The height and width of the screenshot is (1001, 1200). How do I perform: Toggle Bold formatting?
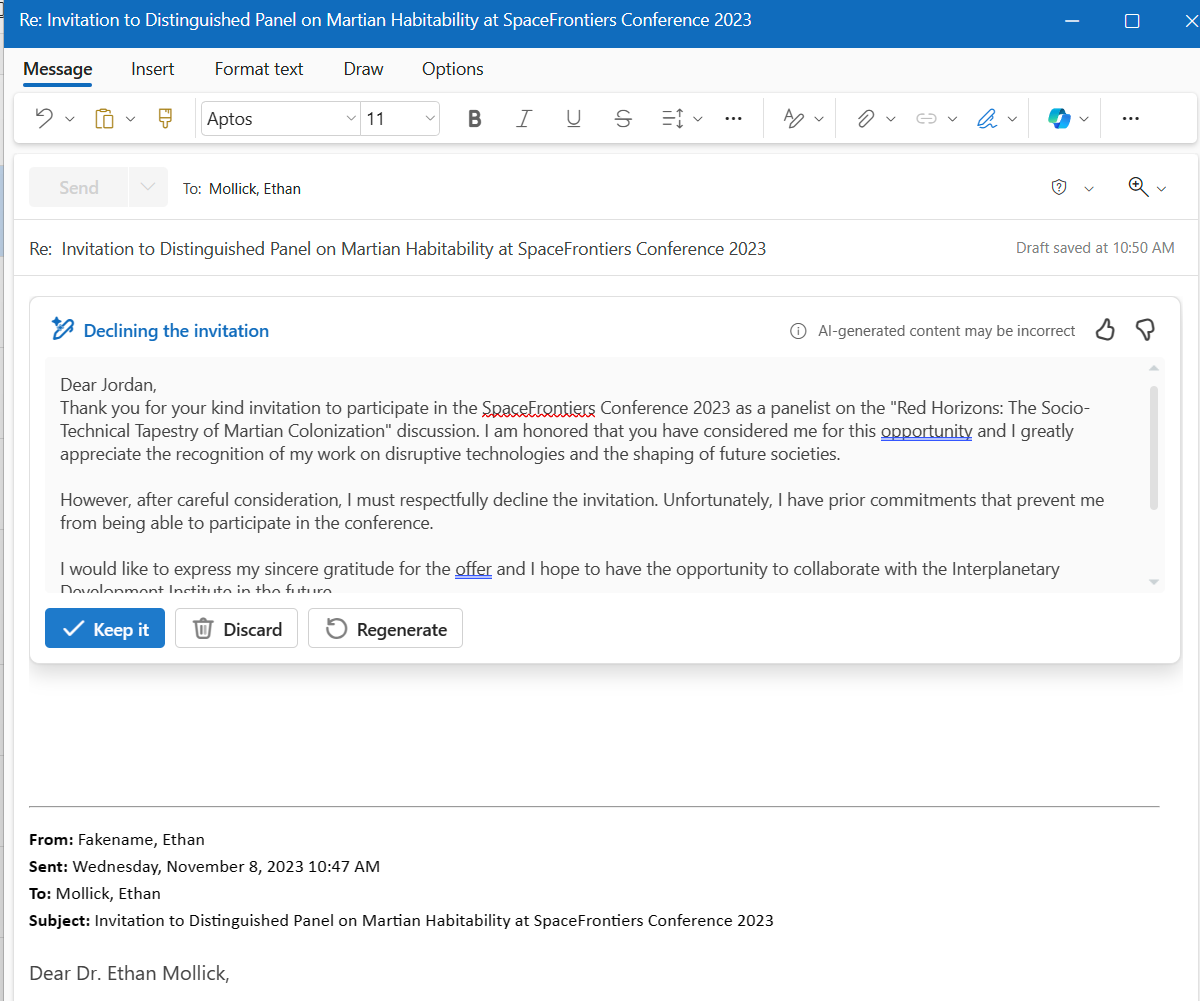coord(475,119)
